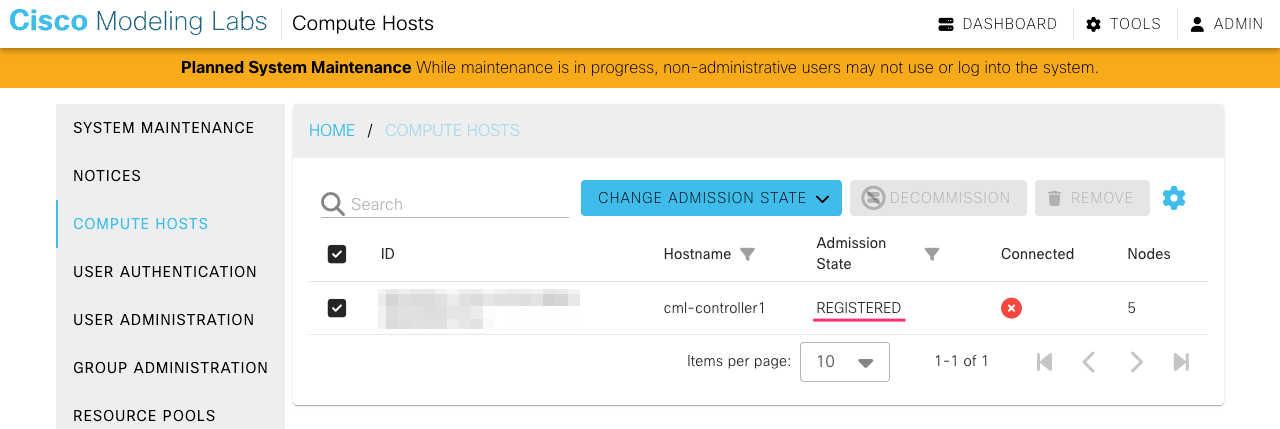Viewport: 1280px width, 429px height.
Task: Open Group Administration in sidebar
Action: tap(170, 368)
